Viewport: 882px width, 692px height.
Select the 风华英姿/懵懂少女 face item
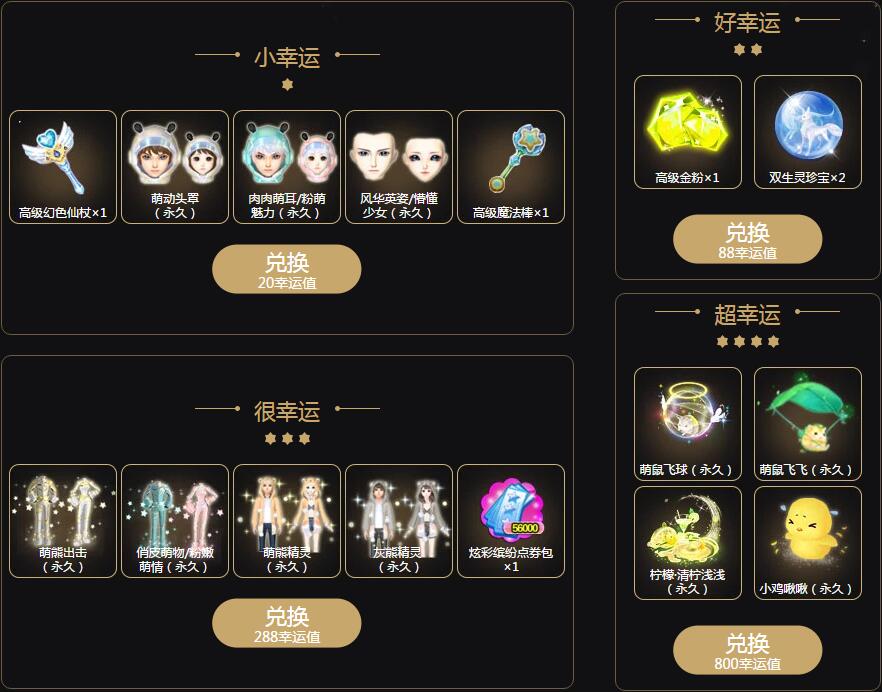(x=399, y=167)
